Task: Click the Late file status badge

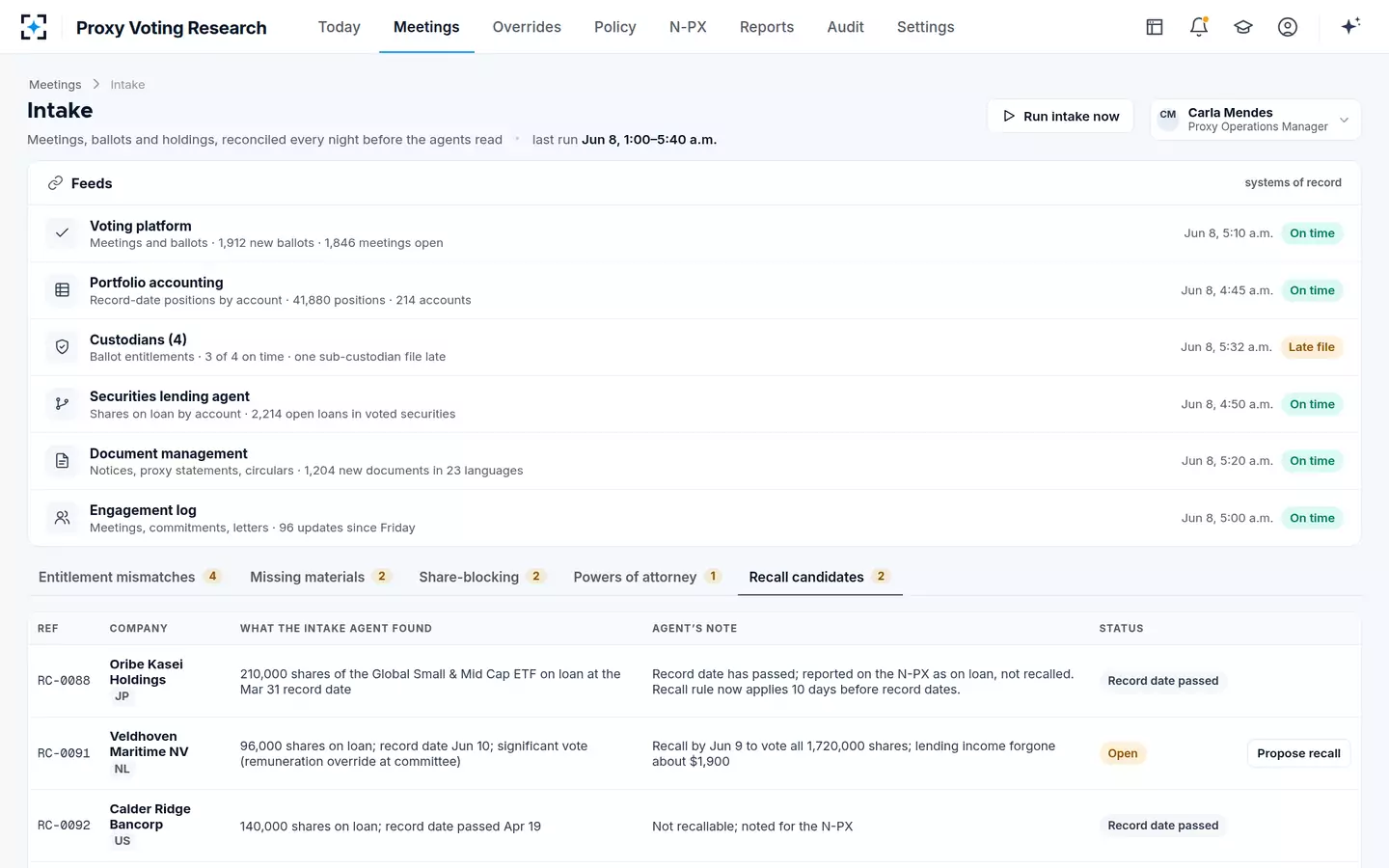Action: (1311, 347)
